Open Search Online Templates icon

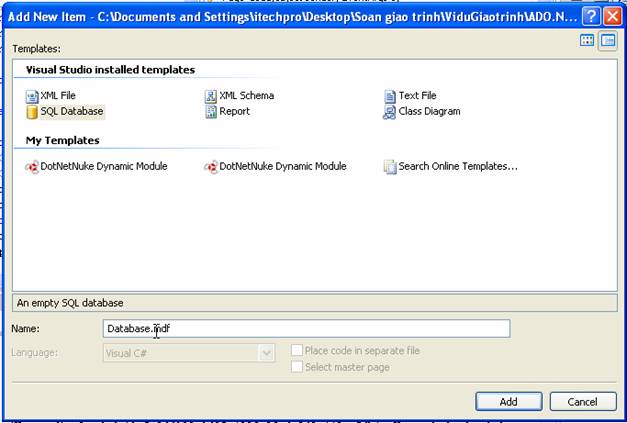(x=390, y=167)
